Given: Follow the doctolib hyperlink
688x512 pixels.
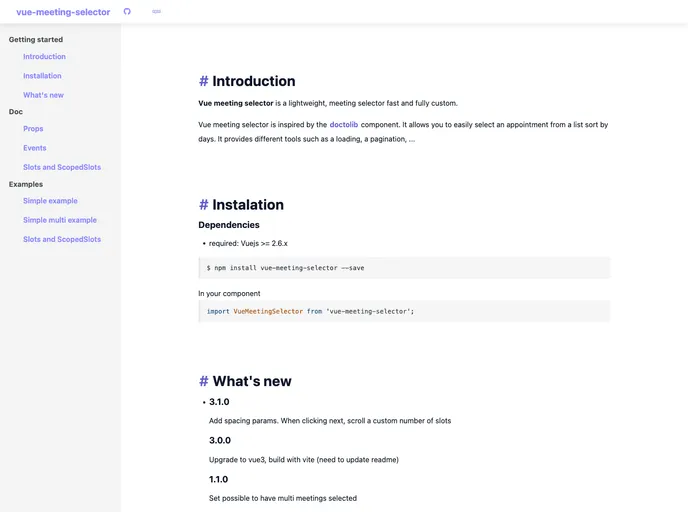Looking at the screenshot, I should (344, 125).
